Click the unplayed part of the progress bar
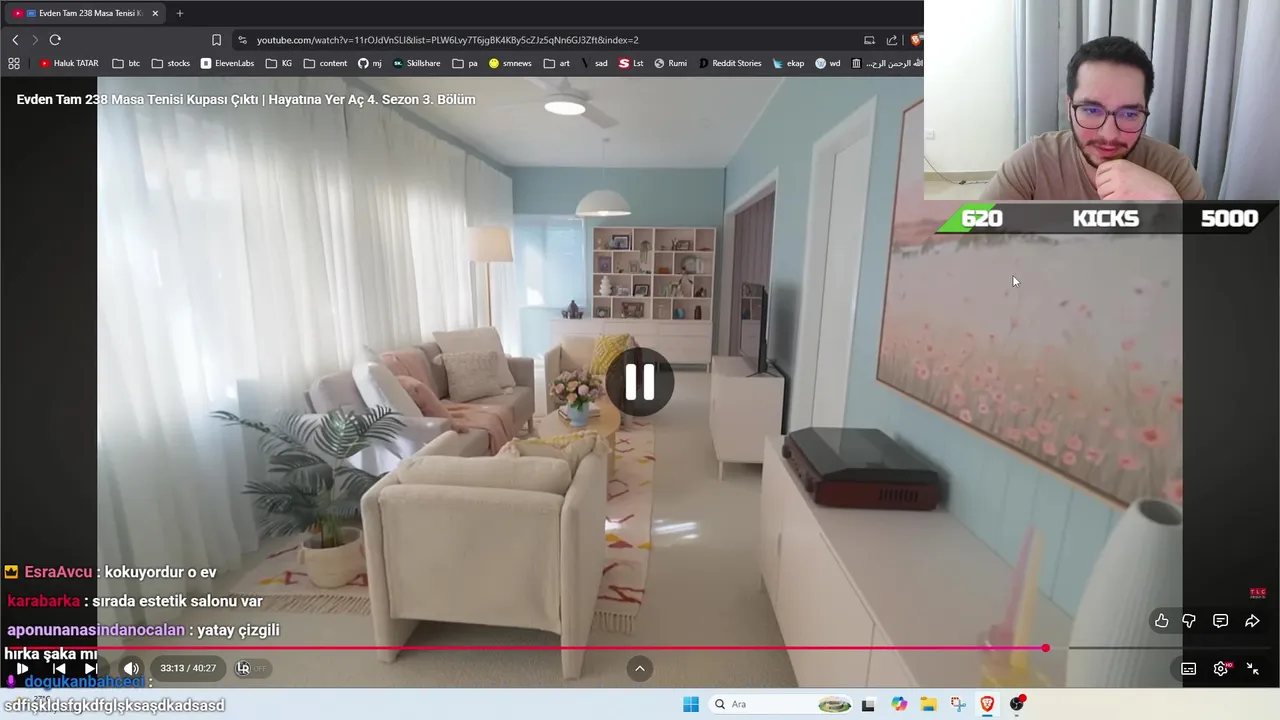 [1160, 648]
